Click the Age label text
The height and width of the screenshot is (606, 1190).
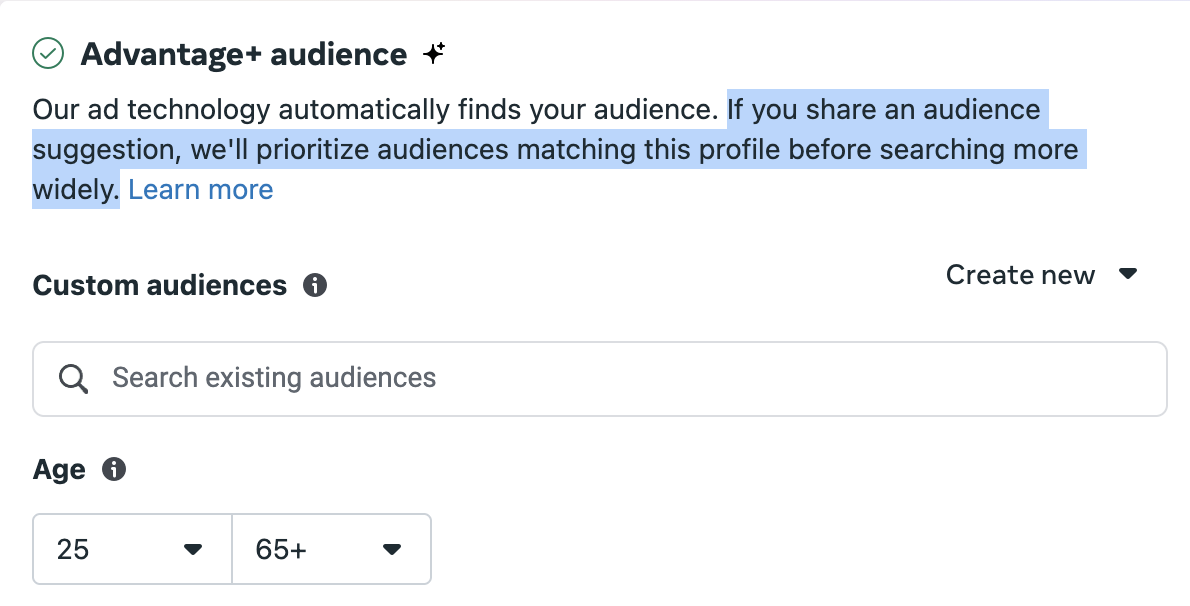[59, 469]
